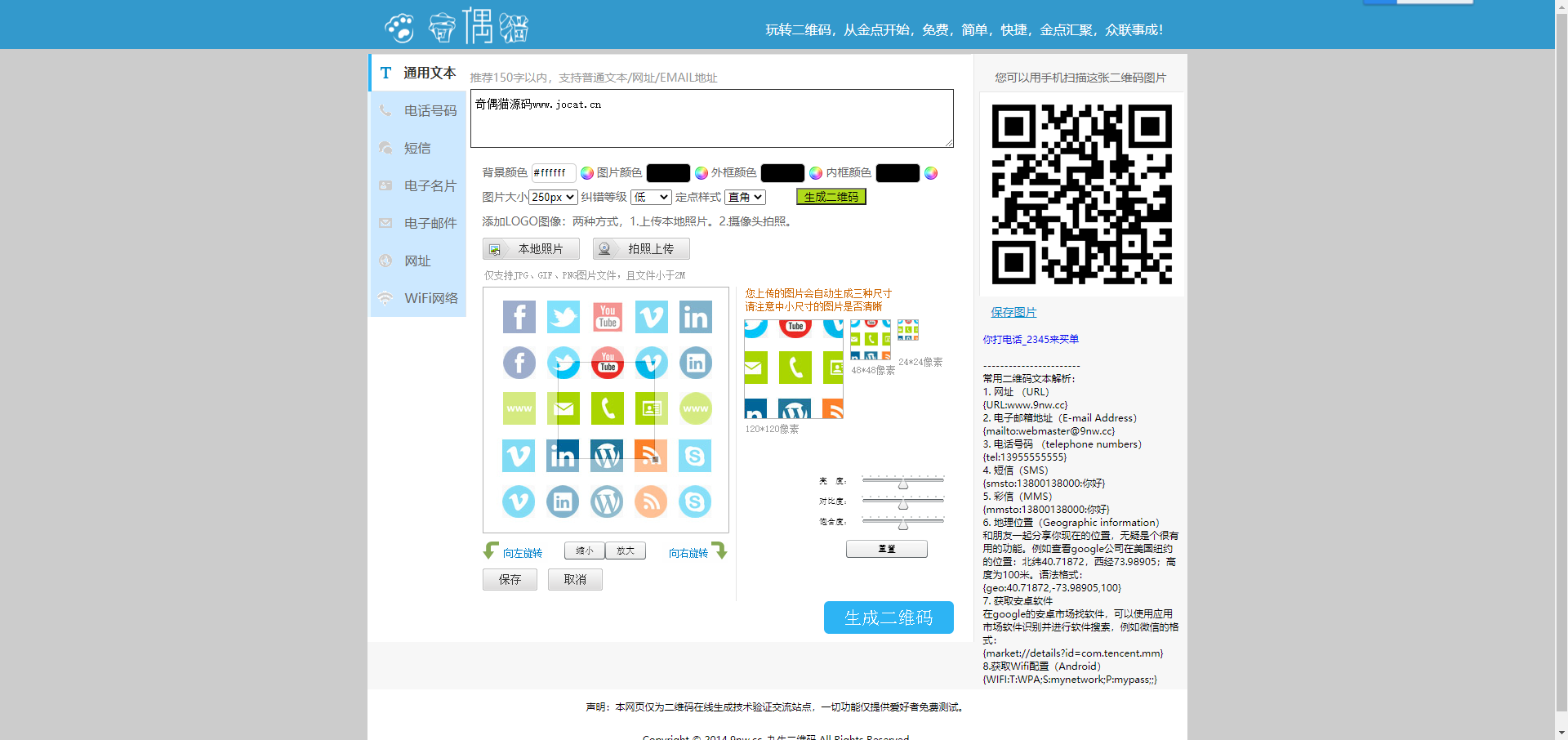Click the 本地照片 upload button
Image resolution: width=1568 pixels, height=740 pixels.
[531, 248]
